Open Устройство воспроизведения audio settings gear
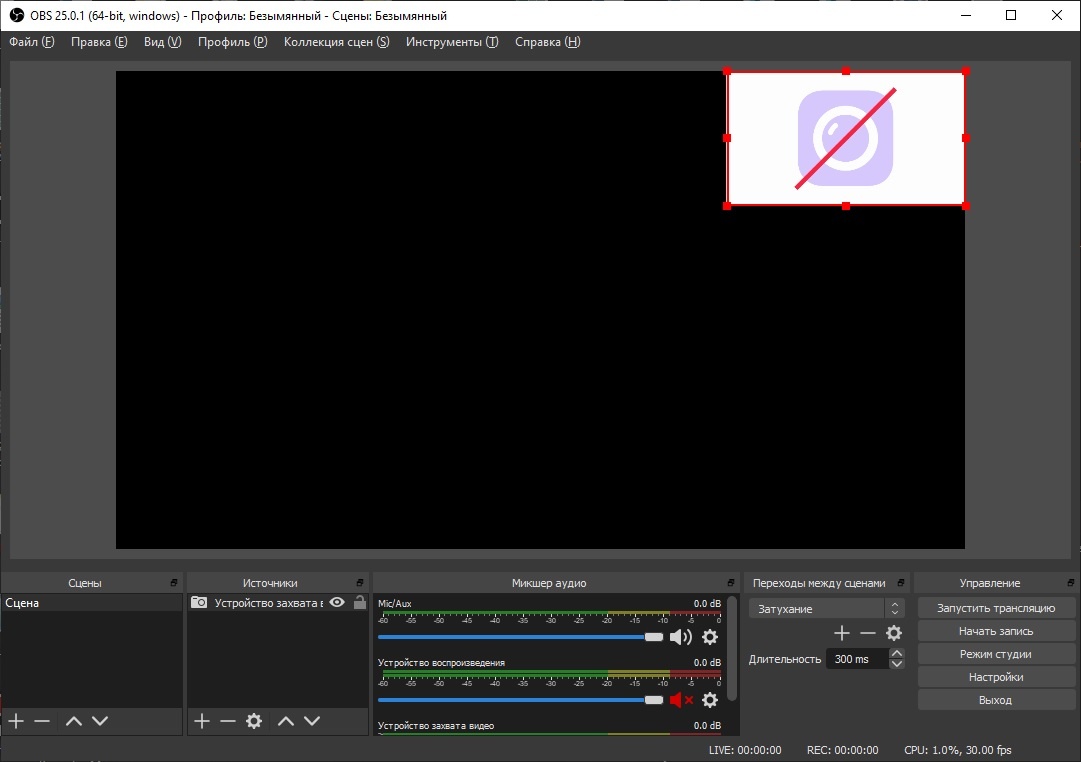Viewport: 1081px width, 762px height. coord(710,701)
